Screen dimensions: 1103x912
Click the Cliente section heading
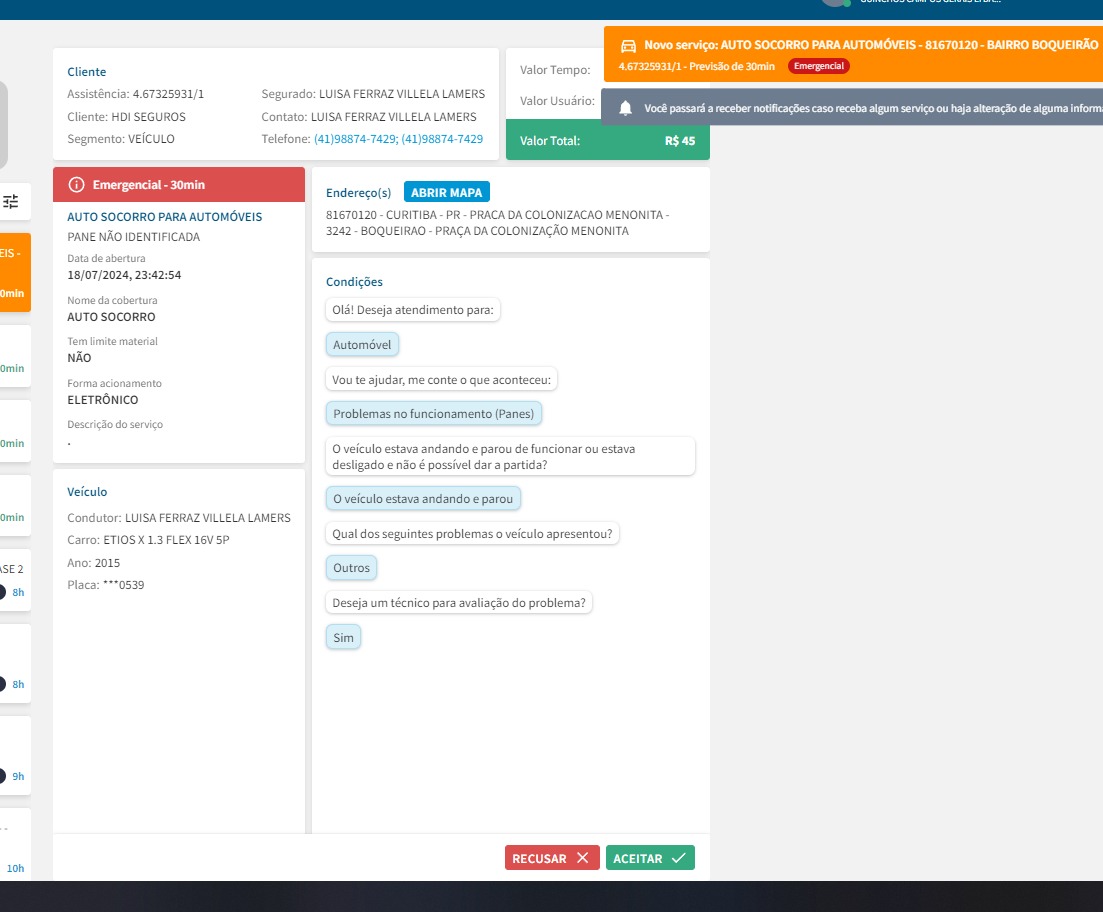pos(87,72)
